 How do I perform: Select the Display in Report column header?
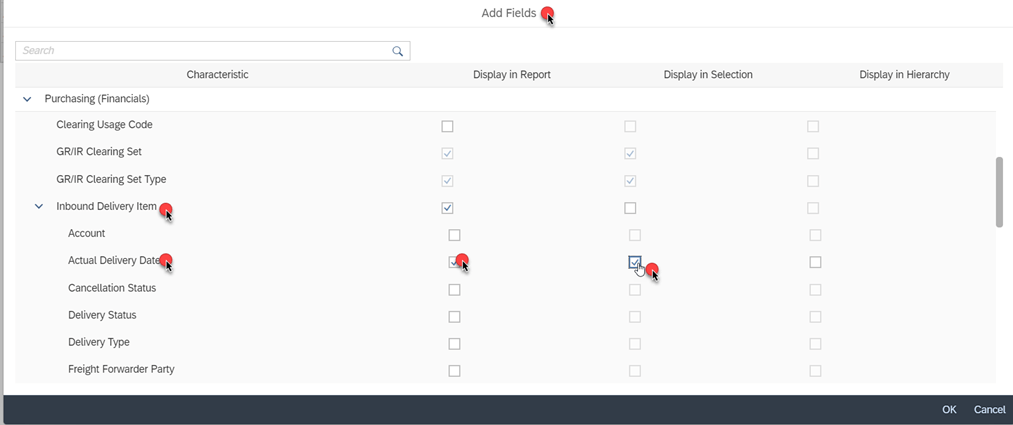click(x=512, y=75)
